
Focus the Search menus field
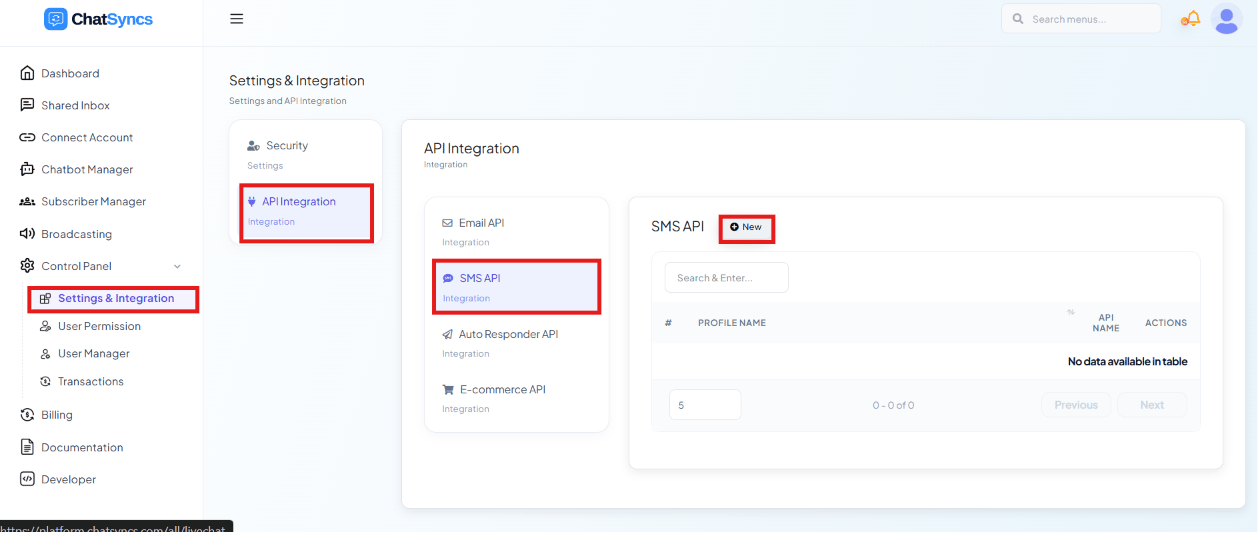(x=1081, y=19)
